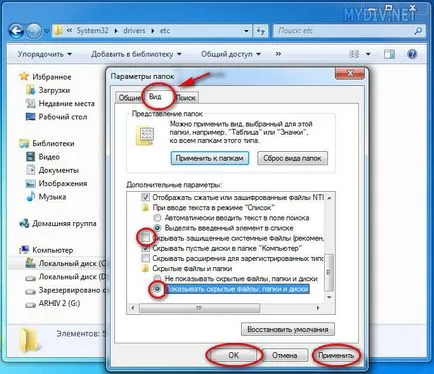This screenshot has width=434, height=374.
Task: Click the Скрытые файлы и папки folder item
Action: (x=187, y=268)
